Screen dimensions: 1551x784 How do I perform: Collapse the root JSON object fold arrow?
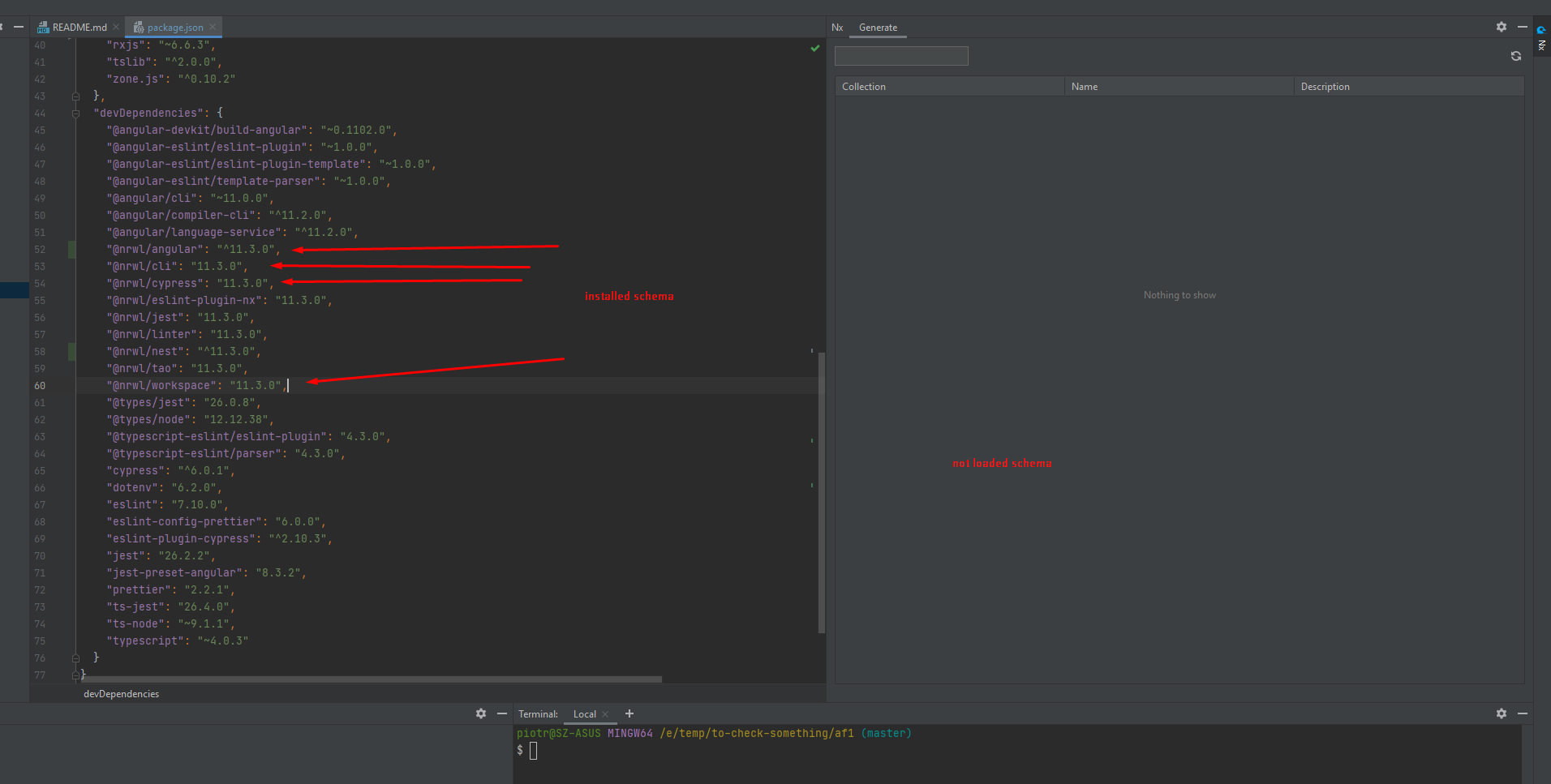click(x=75, y=675)
